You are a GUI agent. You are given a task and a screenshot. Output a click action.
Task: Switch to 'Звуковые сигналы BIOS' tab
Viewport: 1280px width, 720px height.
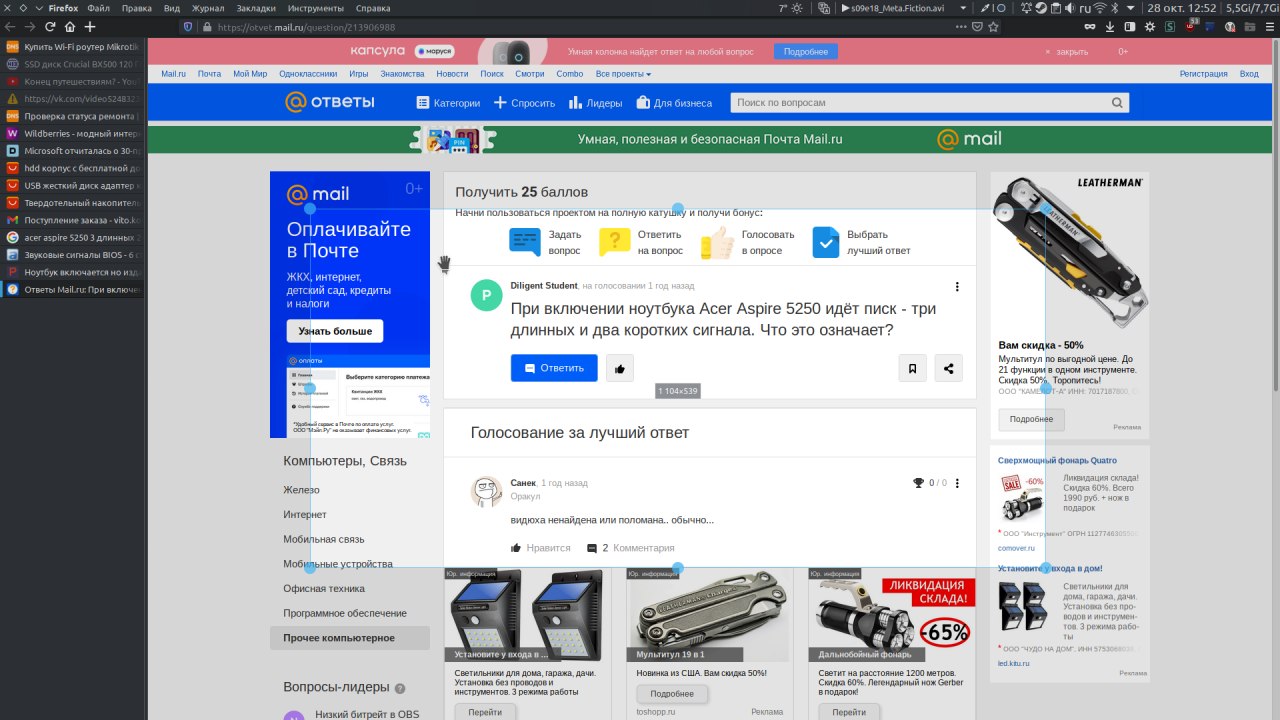[72, 255]
